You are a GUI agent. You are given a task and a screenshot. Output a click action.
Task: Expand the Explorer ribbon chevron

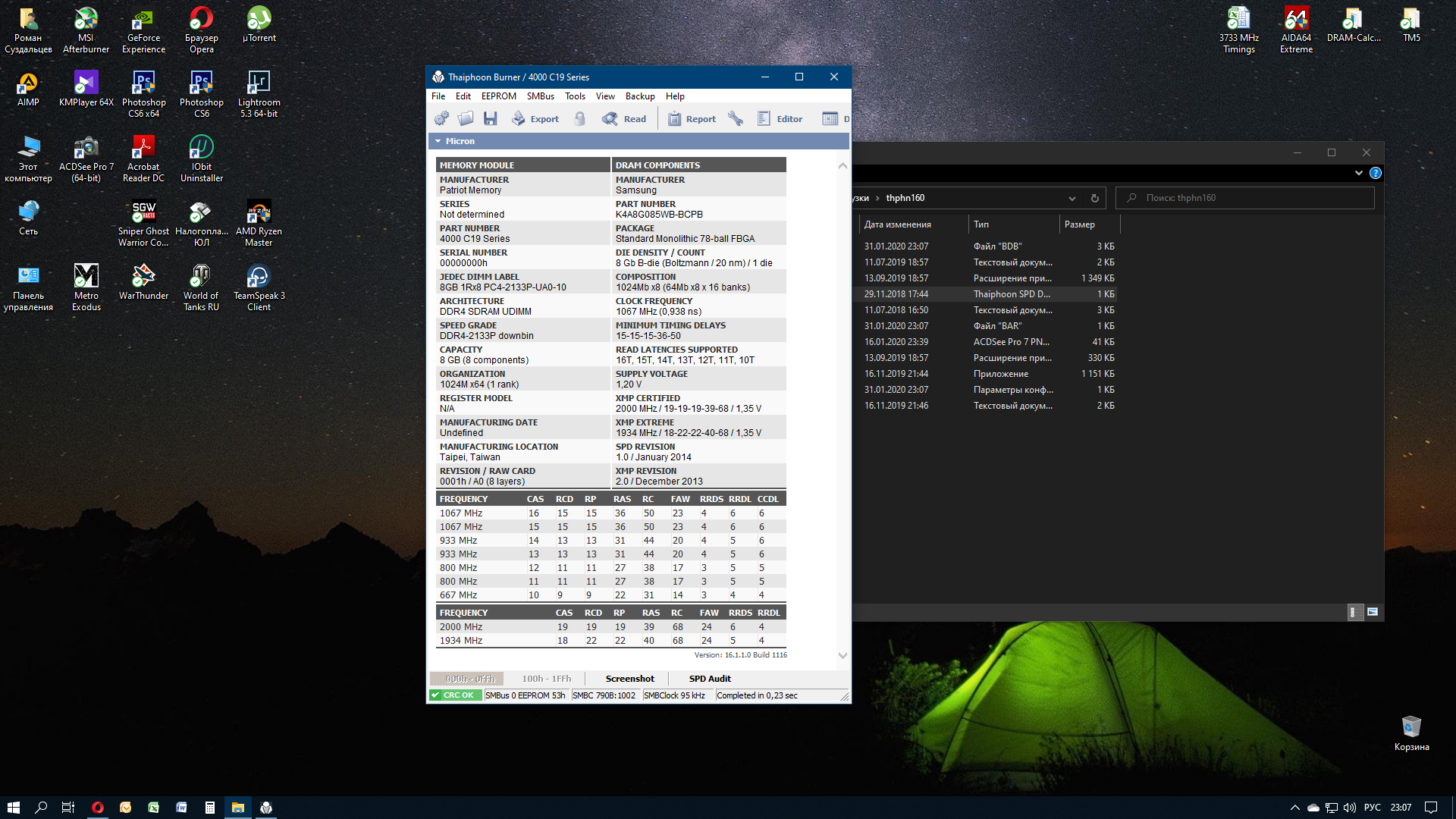click(1358, 173)
